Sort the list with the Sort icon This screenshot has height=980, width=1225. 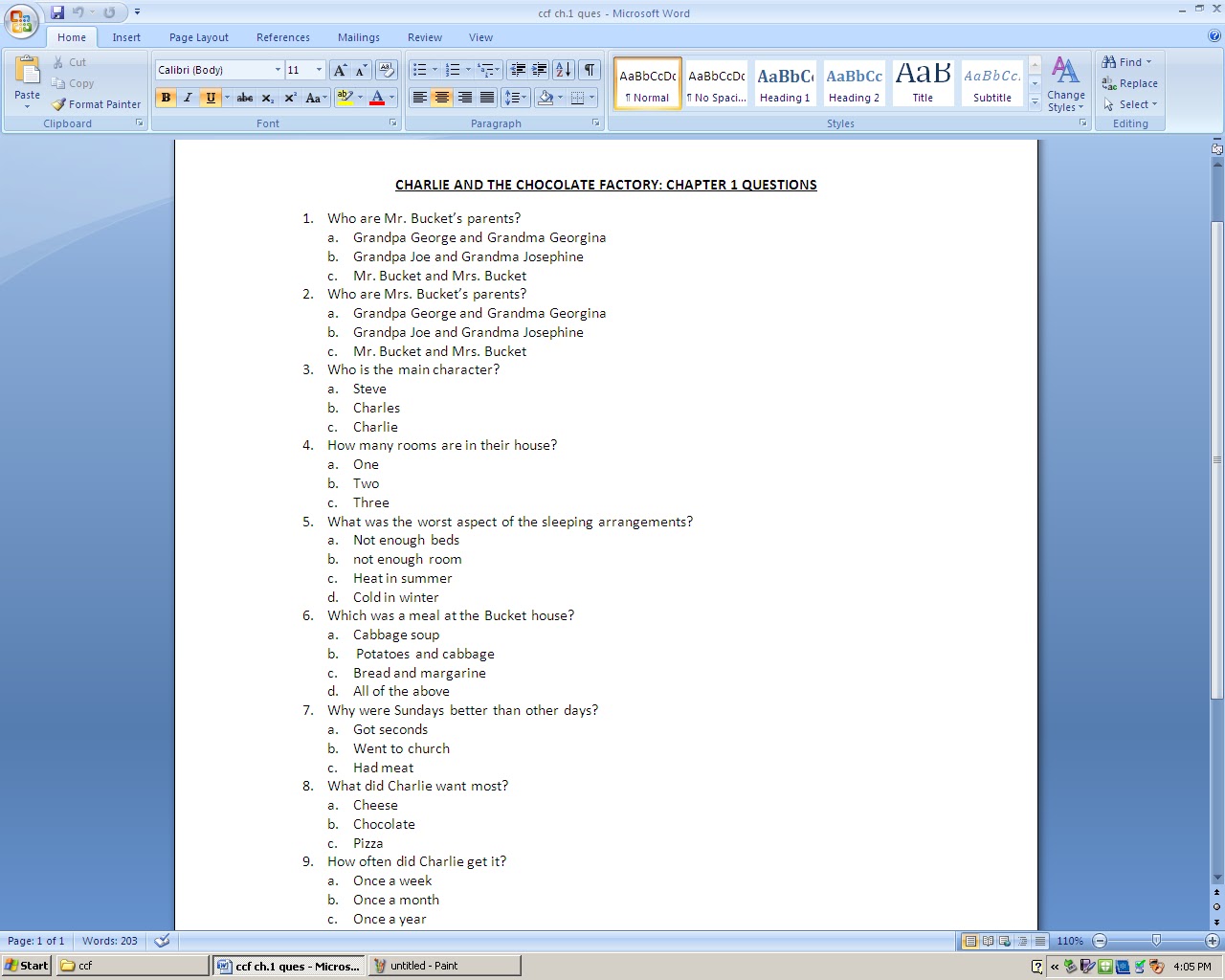click(563, 69)
